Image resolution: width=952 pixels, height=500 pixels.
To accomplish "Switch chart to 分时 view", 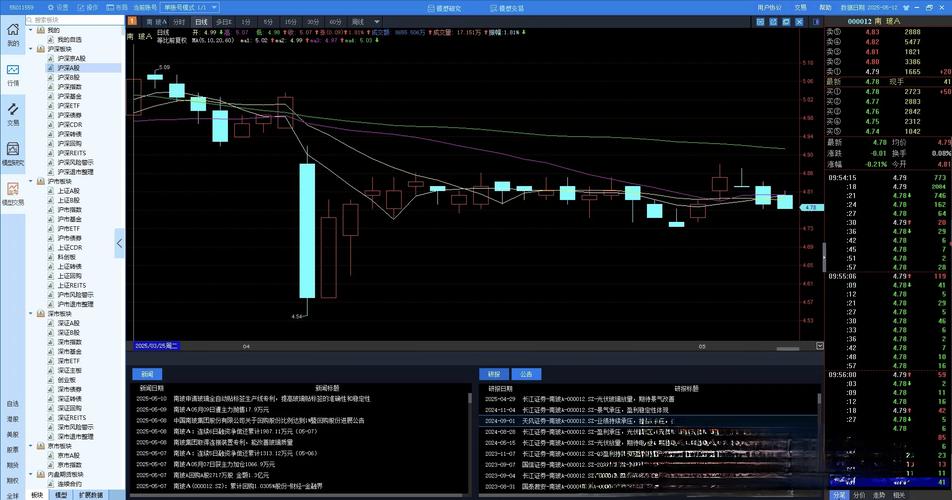I will (x=178, y=22).
